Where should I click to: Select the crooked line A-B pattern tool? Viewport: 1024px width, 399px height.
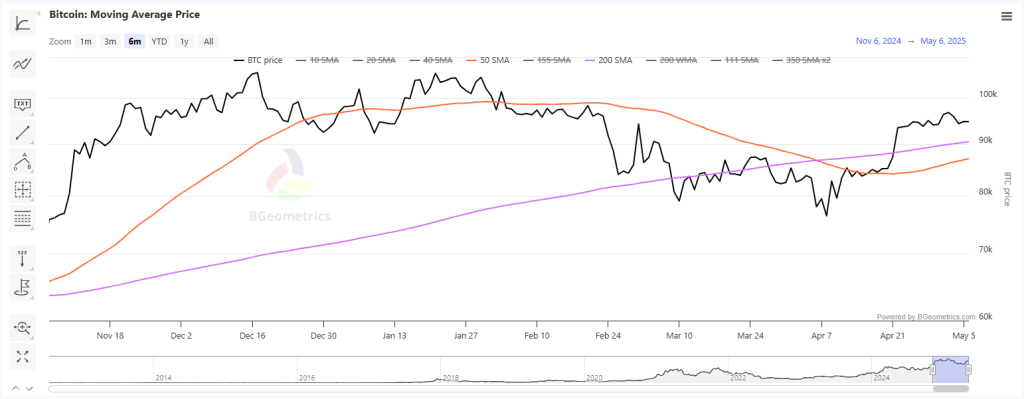click(23, 161)
